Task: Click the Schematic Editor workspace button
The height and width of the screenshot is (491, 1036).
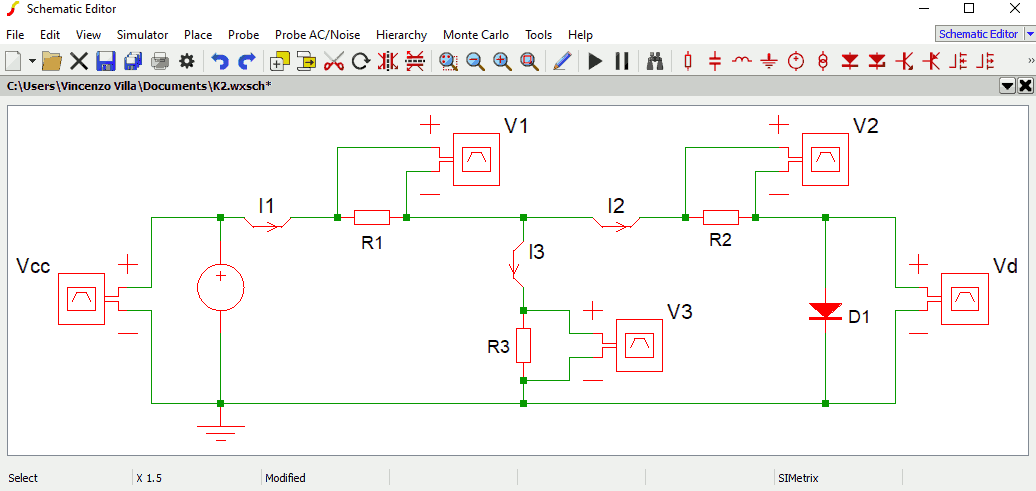Action: (x=979, y=34)
